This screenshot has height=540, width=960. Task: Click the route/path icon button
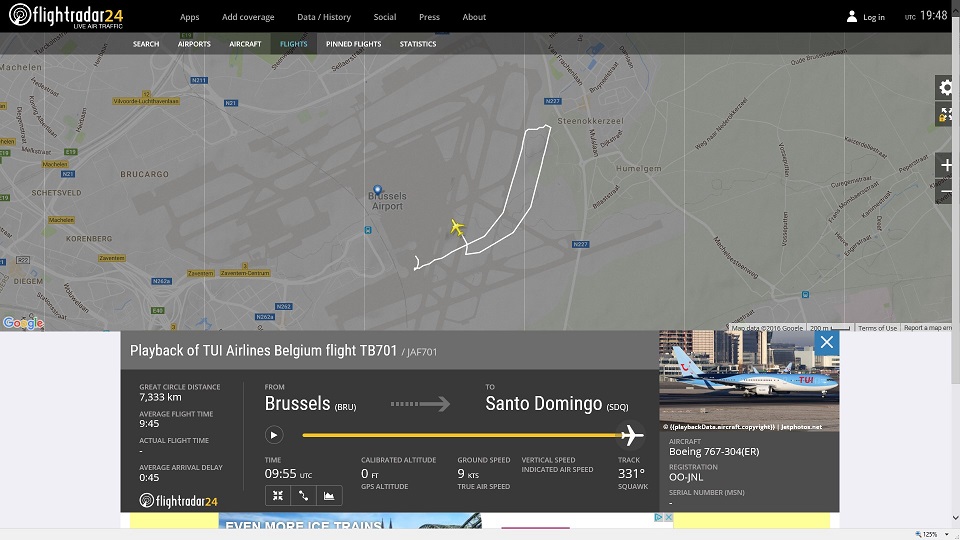[304, 495]
